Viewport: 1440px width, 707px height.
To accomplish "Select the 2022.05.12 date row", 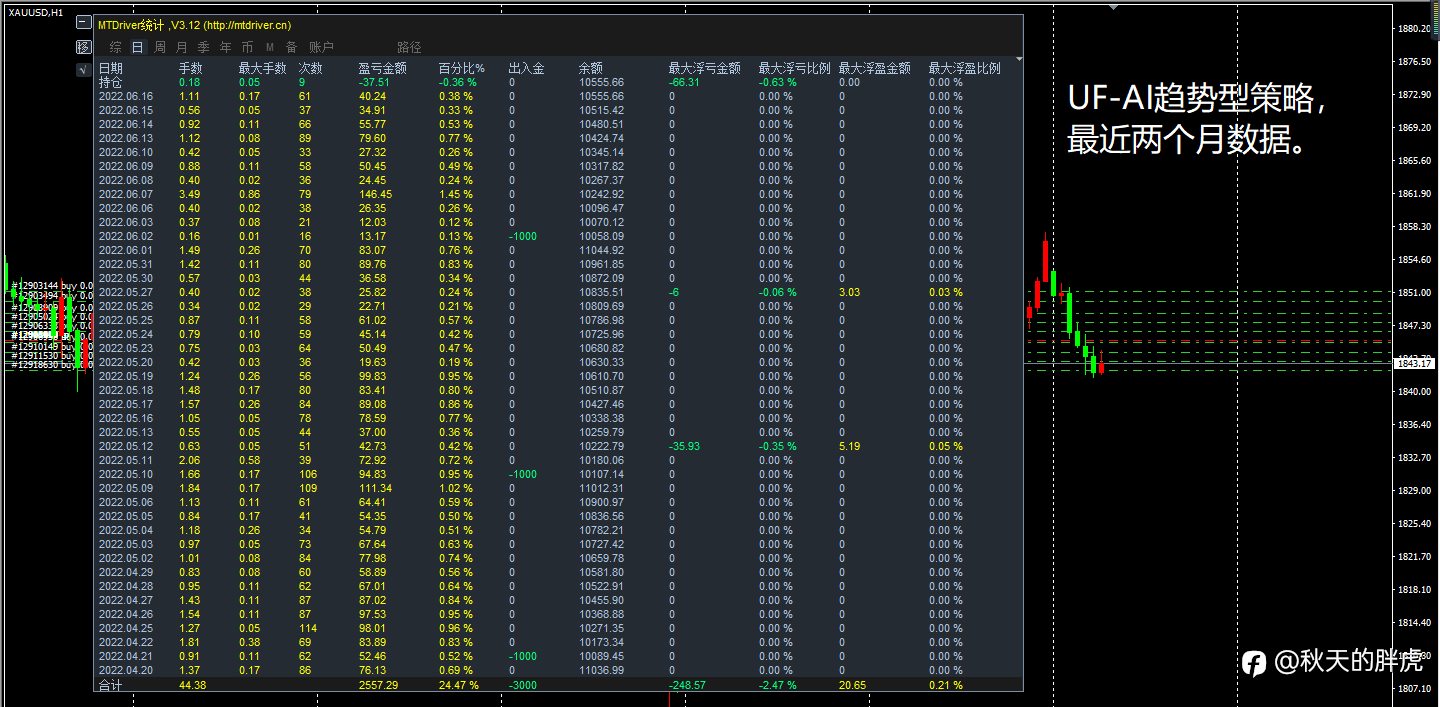I will (x=125, y=446).
